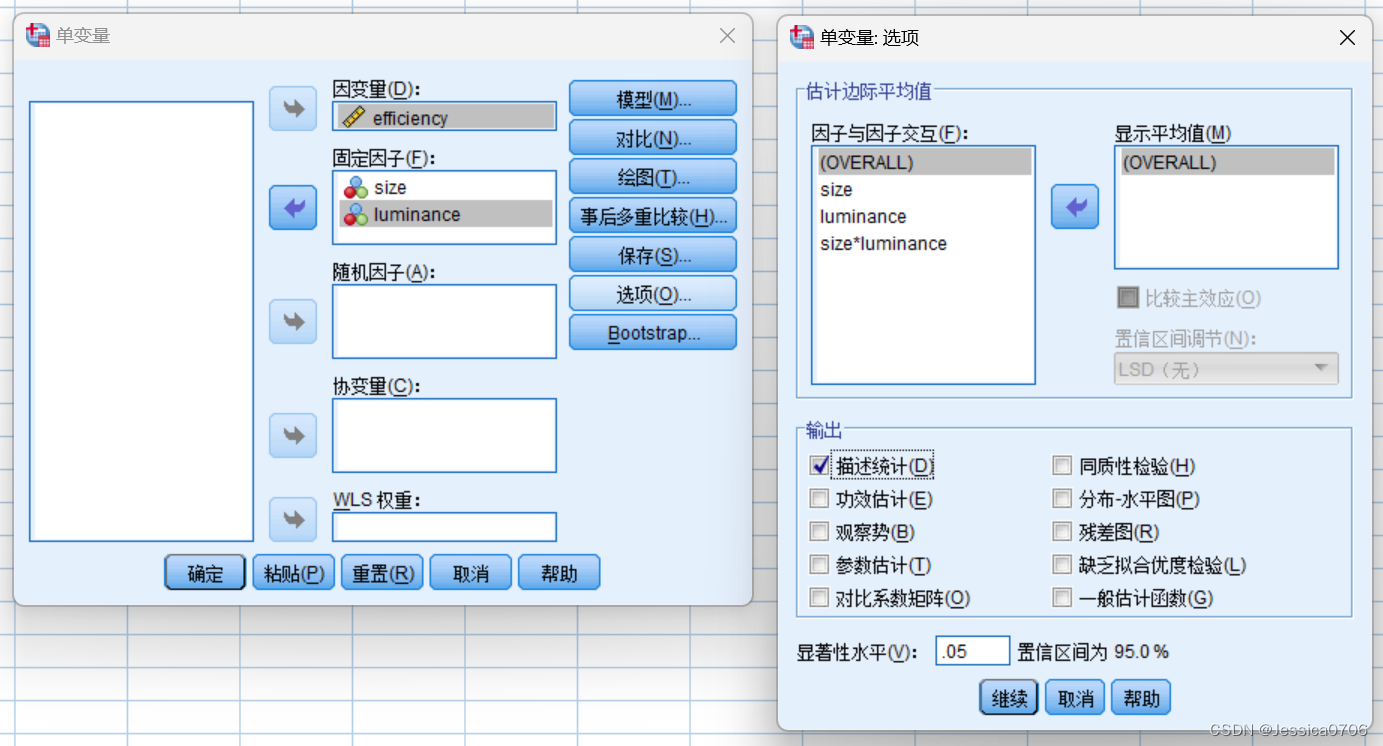The image size is (1383, 746).
Task: Select size in the 固定因子 list
Action: [446, 187]
